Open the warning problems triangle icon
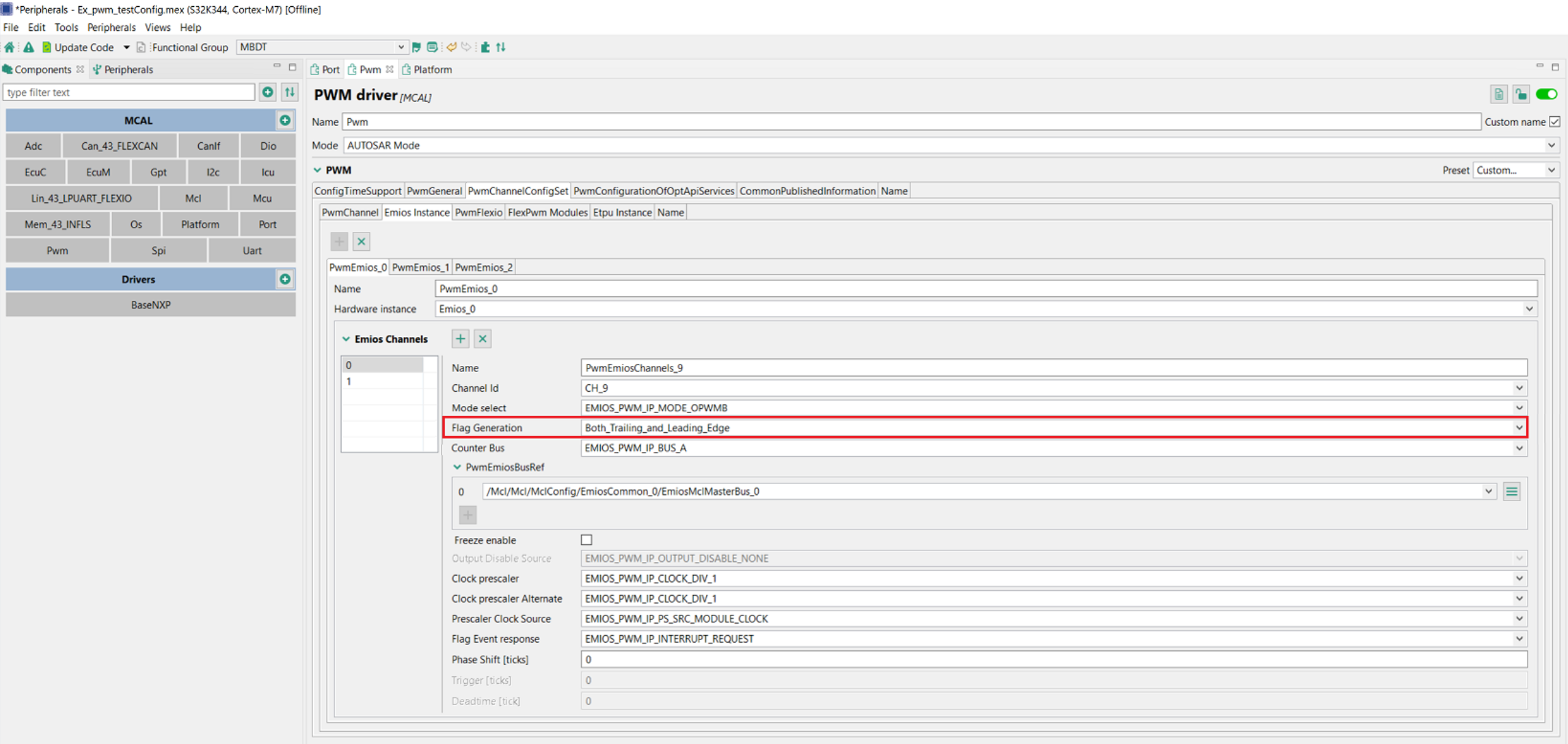 click(x=28, y=47)
